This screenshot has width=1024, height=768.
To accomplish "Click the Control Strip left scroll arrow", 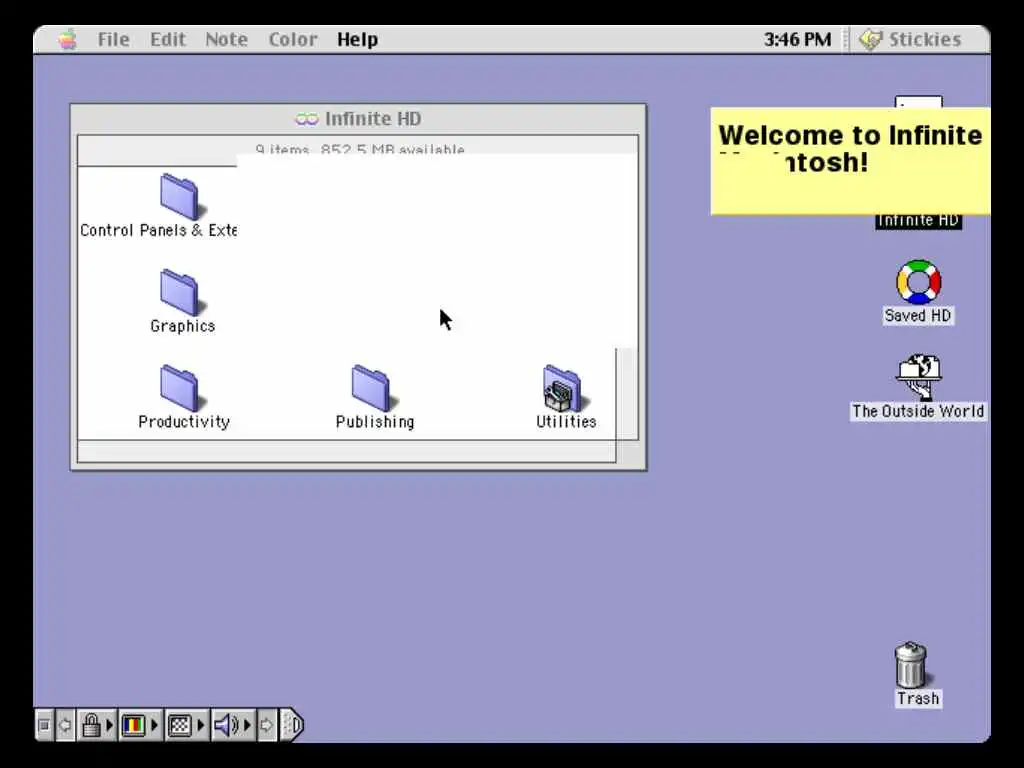I will point(65,725).
